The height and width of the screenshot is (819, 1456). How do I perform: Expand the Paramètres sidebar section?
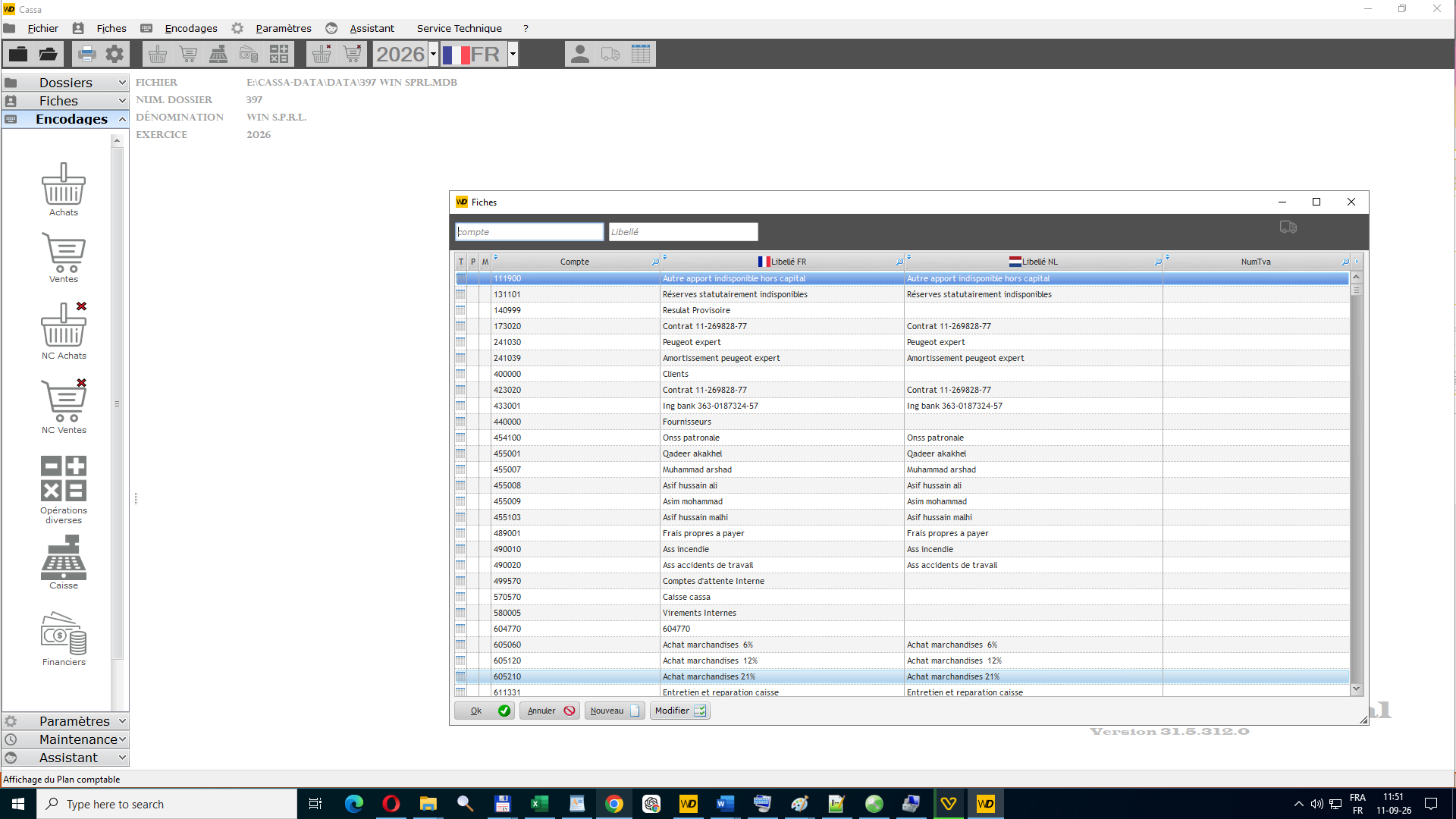pos(65,720)
